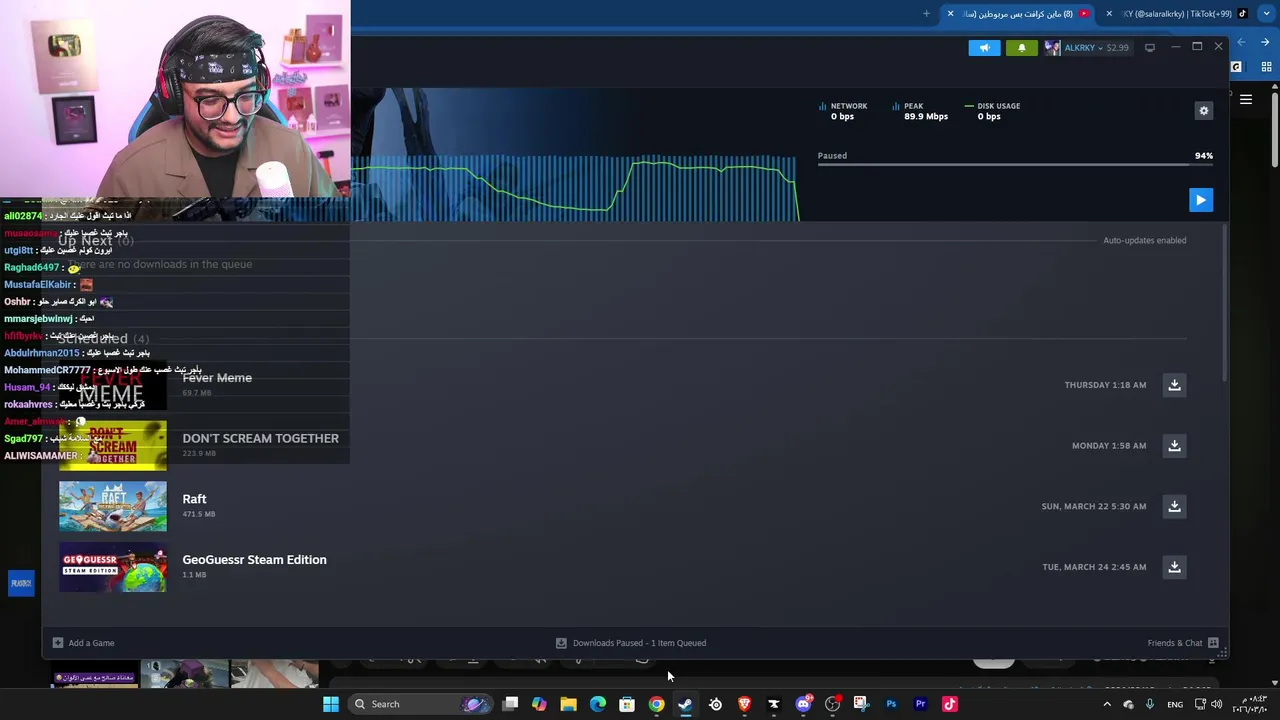The image size is (1280, 720).
Task: Click the Auto-updates enabled label
Action: pyautogui.click(x=1144, y=240)
